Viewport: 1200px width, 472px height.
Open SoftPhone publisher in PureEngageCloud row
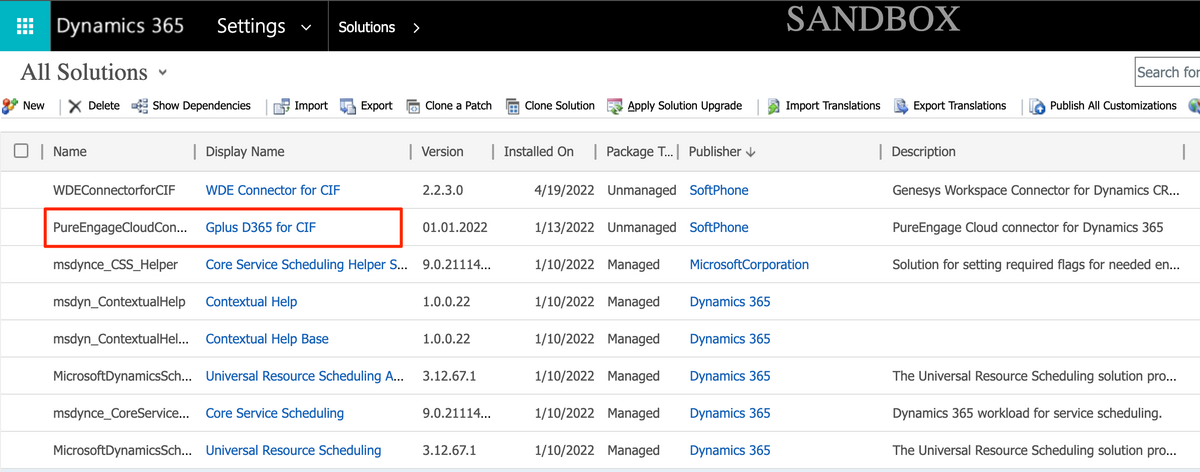(719, 227)
